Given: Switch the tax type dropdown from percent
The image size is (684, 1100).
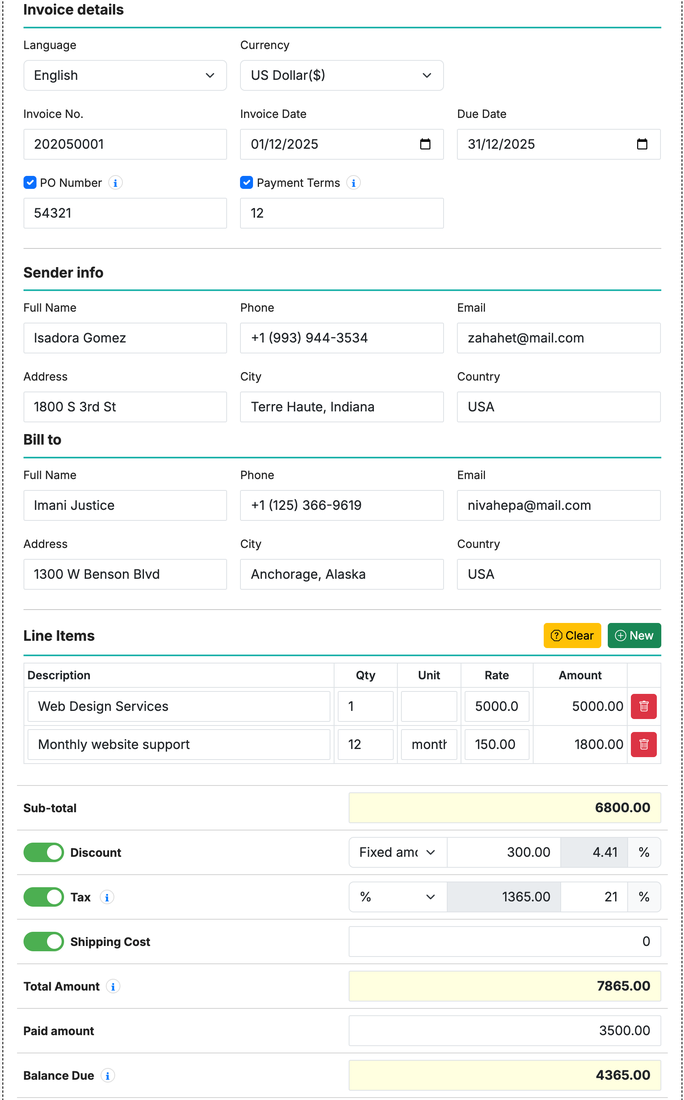Looking at the screenshot, I should point(397,897).
